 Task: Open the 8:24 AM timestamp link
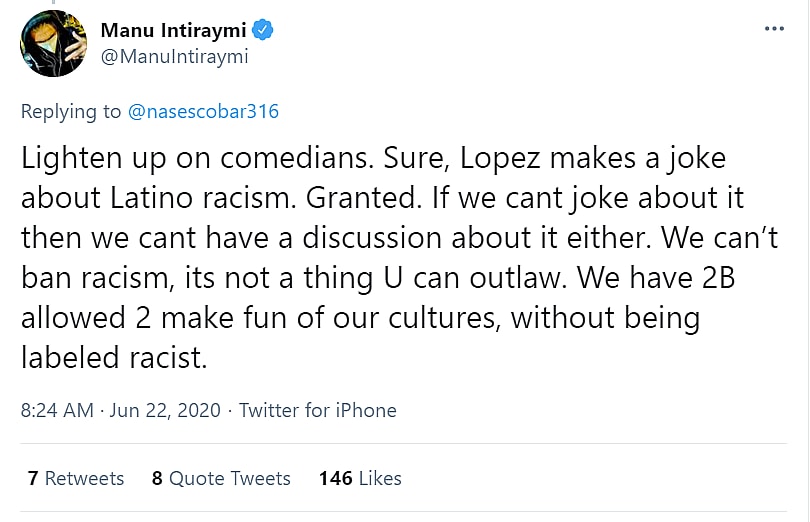pyautogui.click(x=57, y=411)
